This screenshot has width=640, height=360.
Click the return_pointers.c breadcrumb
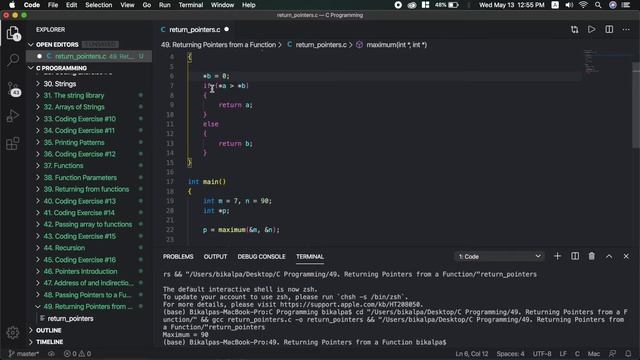pos(321,45)
